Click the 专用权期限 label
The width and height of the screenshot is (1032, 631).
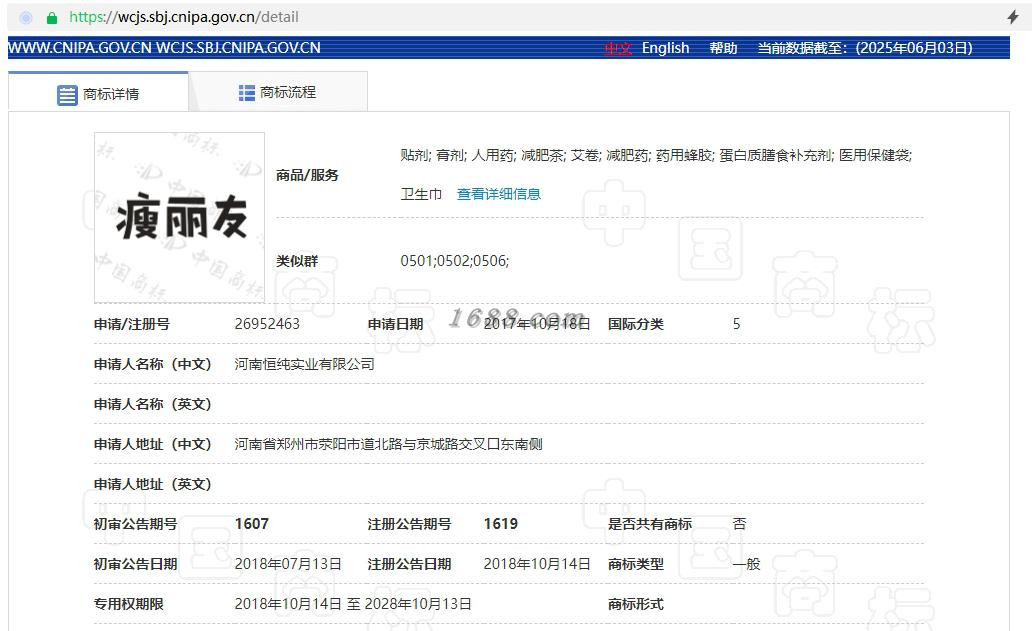coord(128,604)
